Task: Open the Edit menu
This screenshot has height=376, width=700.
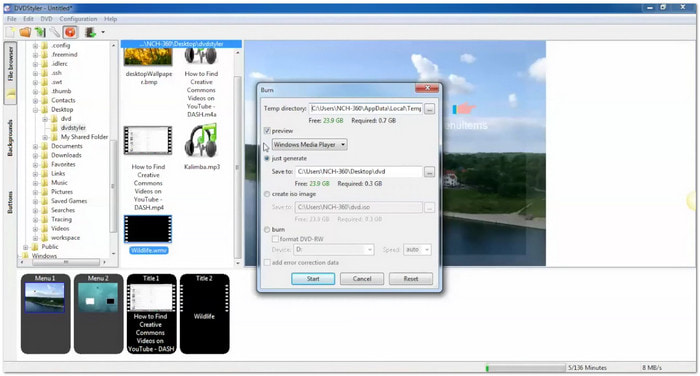Action: click(x=29, y=19)
